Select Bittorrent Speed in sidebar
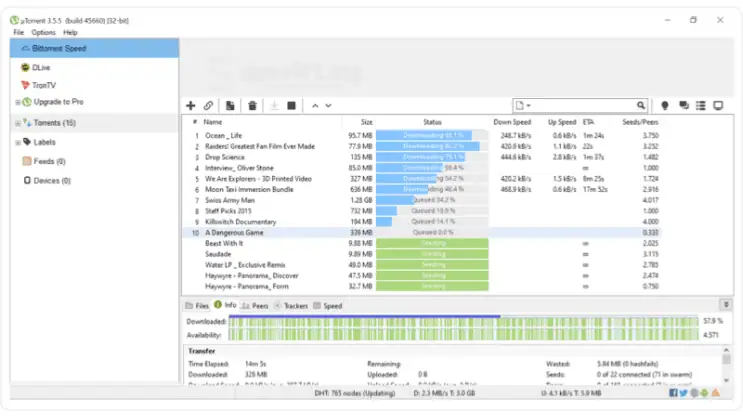 pyautogui.click(x=94, y=48)
